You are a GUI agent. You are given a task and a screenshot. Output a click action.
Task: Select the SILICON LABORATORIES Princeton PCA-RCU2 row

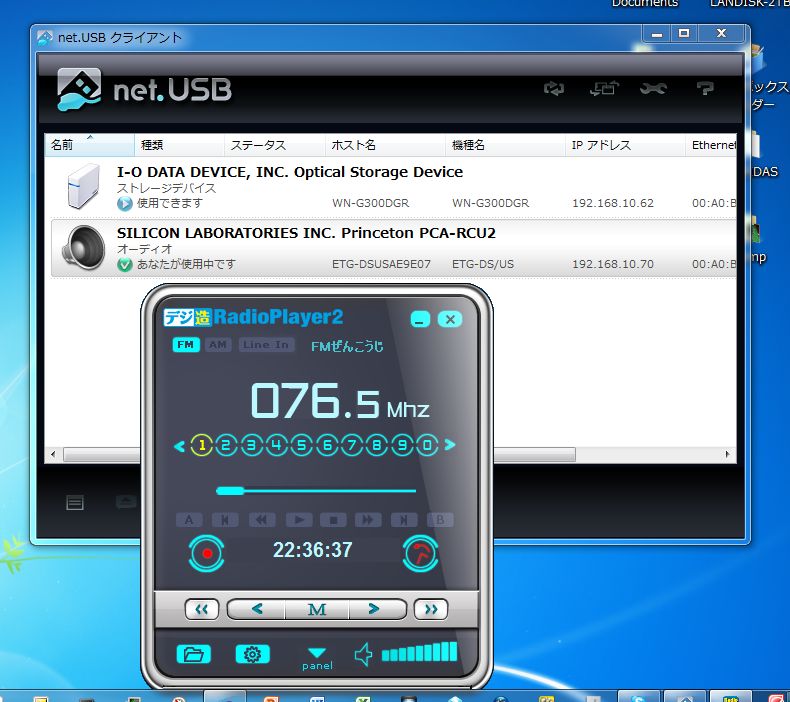click(x=393, y=248)
